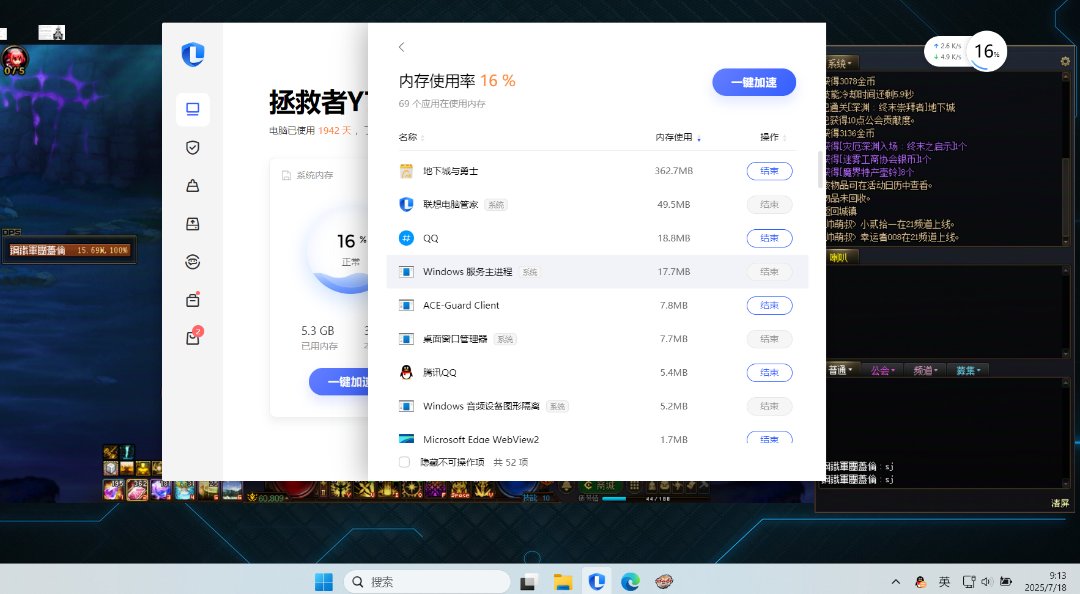The height and width of the screenshot is (594, 1080).
Task: Click the DPS meter bar in the game
Action: pos(69,250)
